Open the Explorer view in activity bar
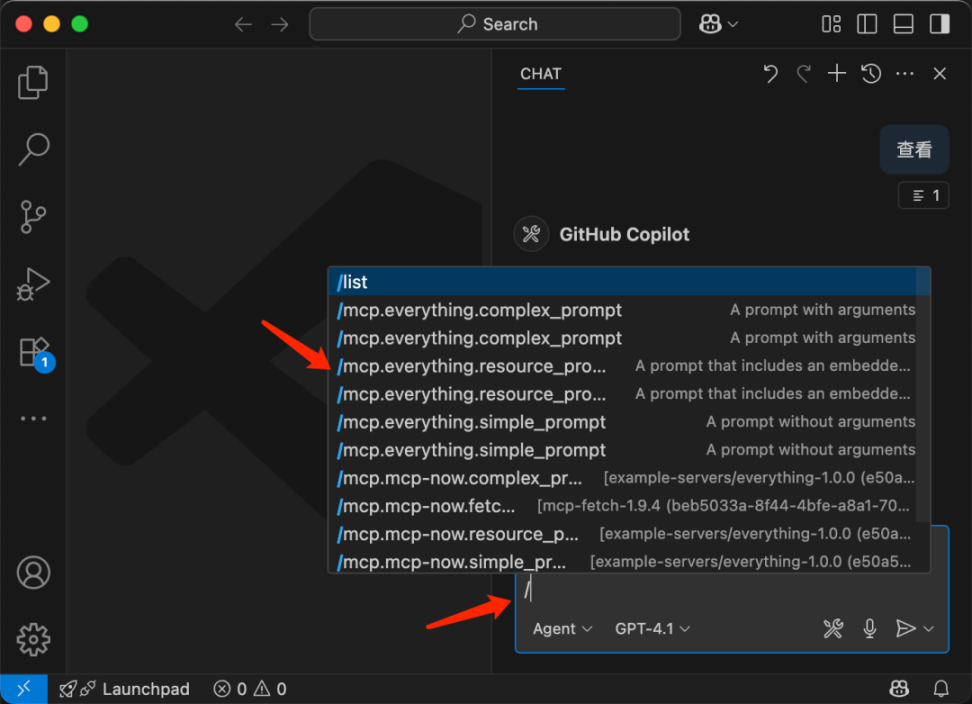The image size is (972, 704). pyautogui.click(x=33, y=83)
